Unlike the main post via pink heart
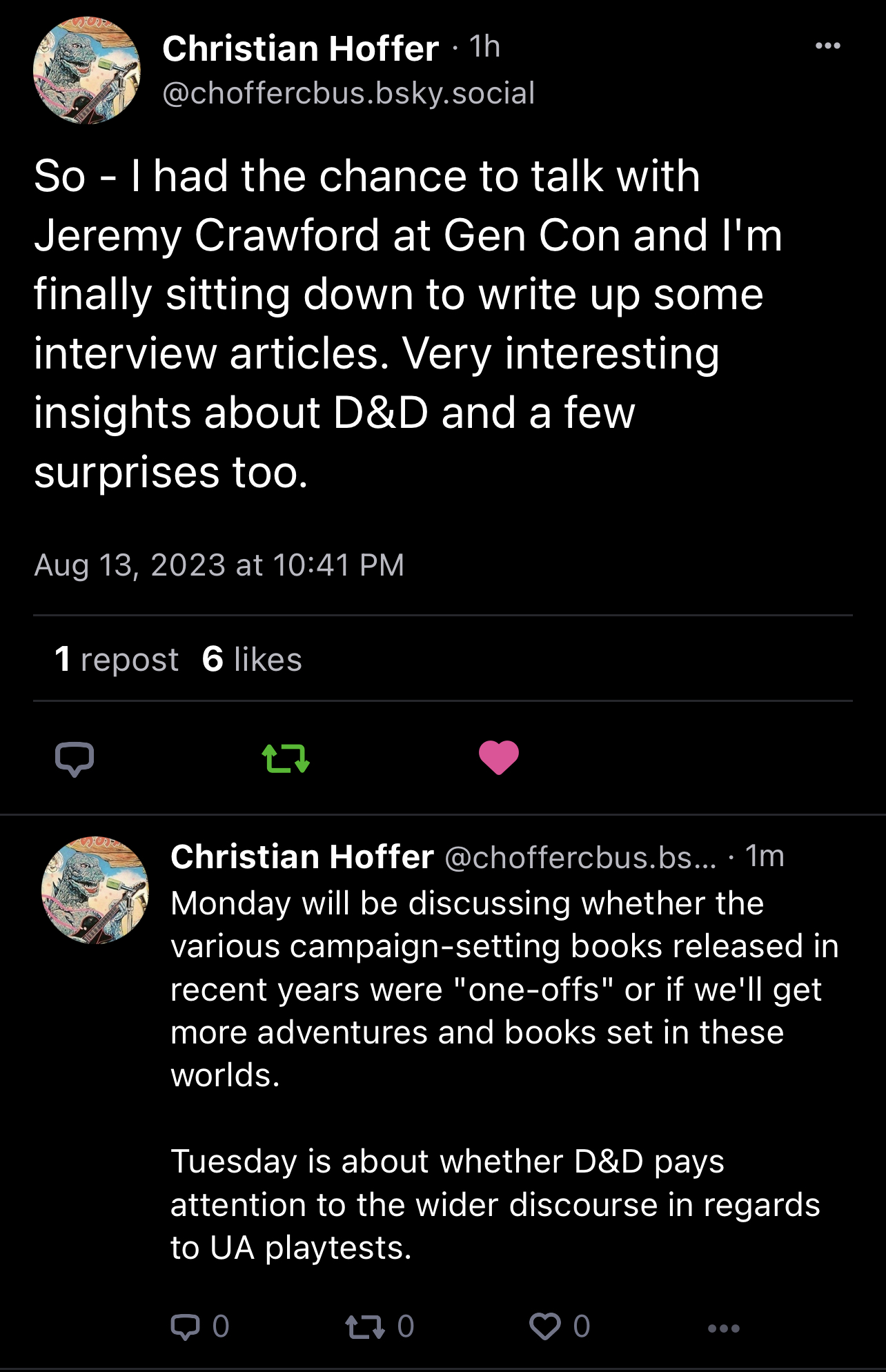 coord(498,757)
